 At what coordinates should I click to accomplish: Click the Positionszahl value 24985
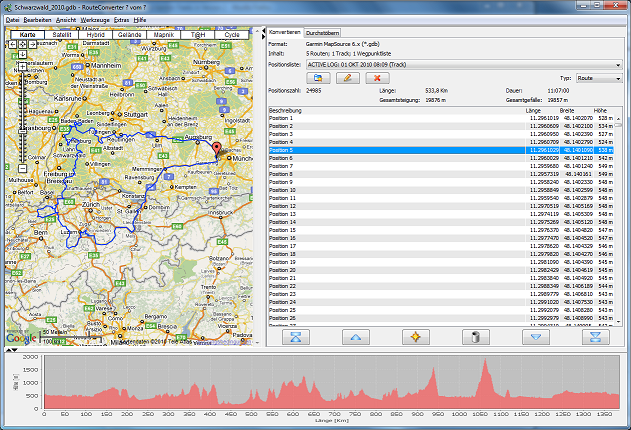click(x=313, y=91)
